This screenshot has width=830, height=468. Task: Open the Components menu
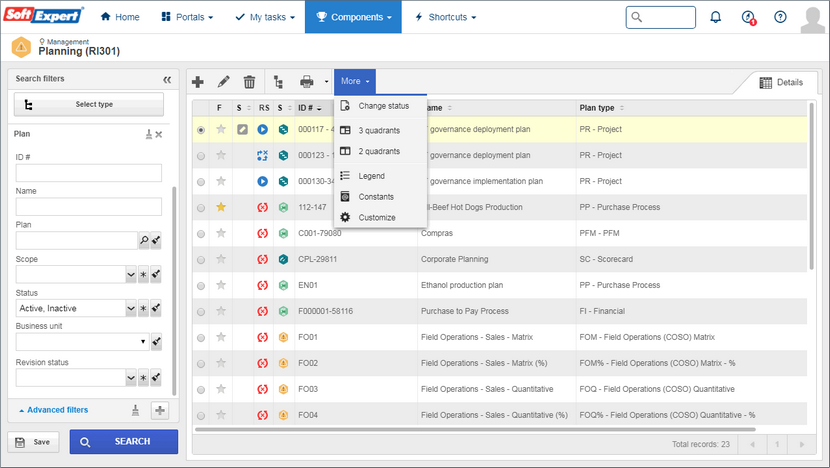[353, 17]
